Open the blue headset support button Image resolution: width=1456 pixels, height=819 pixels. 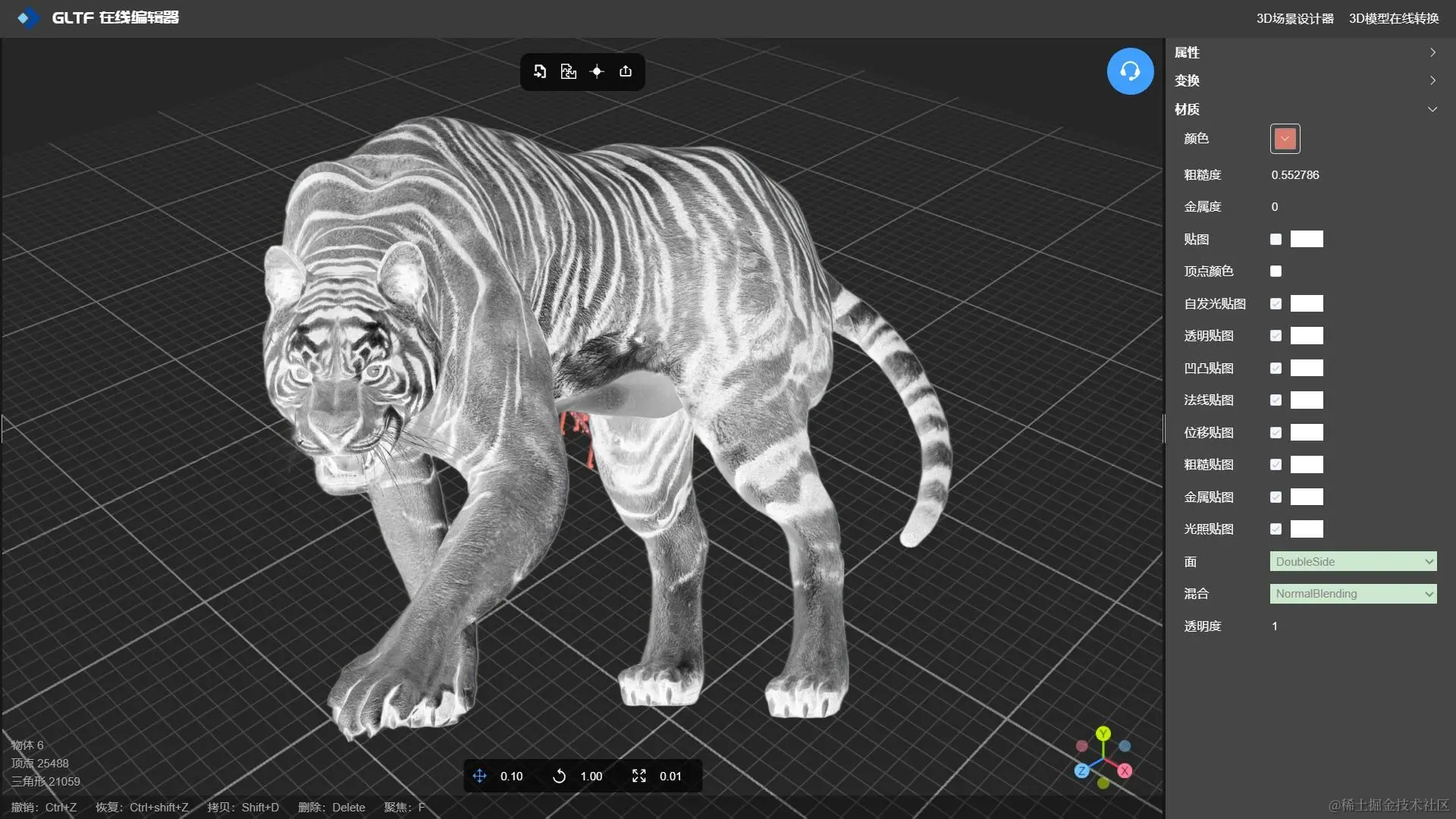(x=1130, y=71)
